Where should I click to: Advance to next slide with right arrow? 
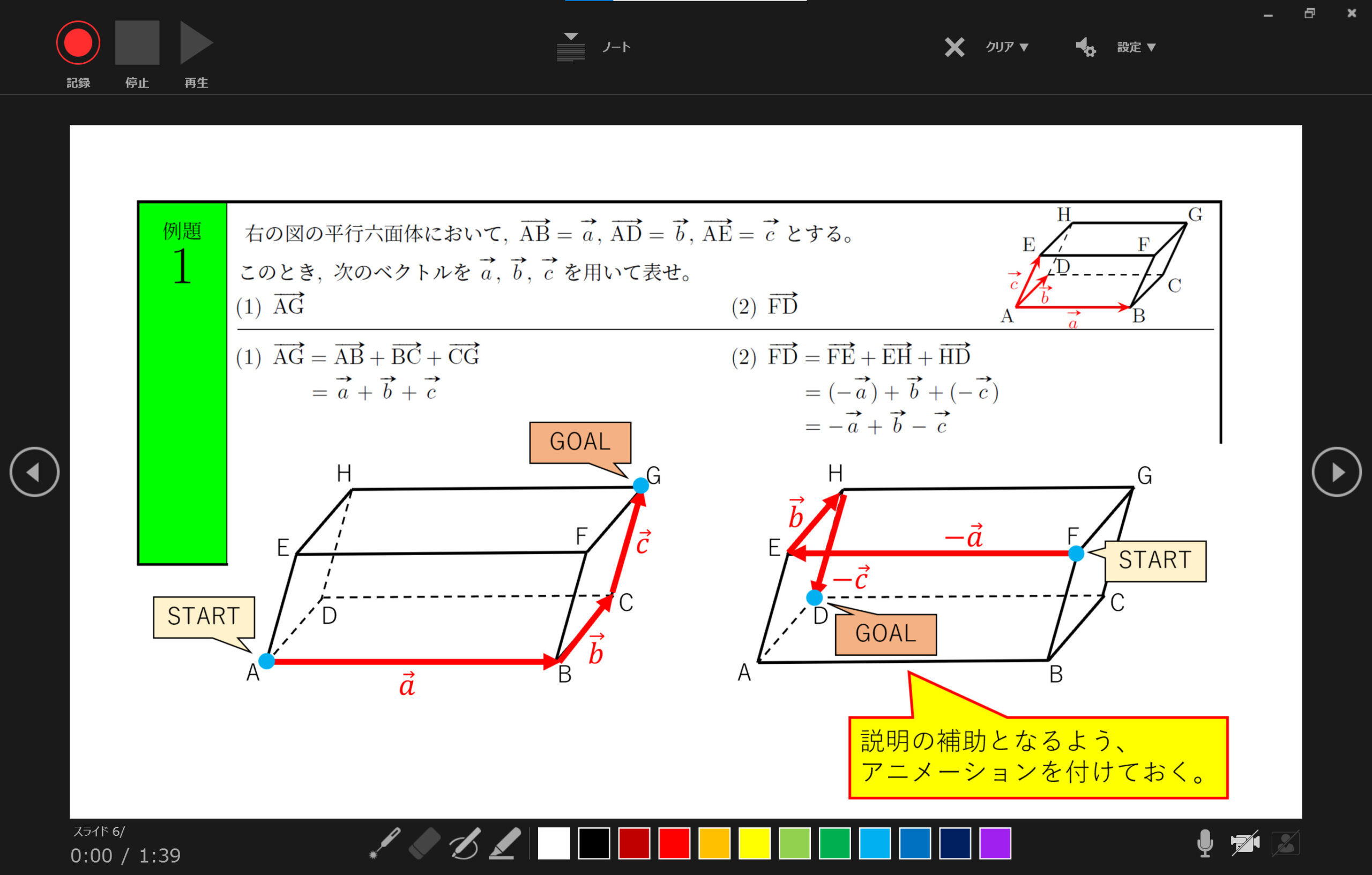point(1337,472)
